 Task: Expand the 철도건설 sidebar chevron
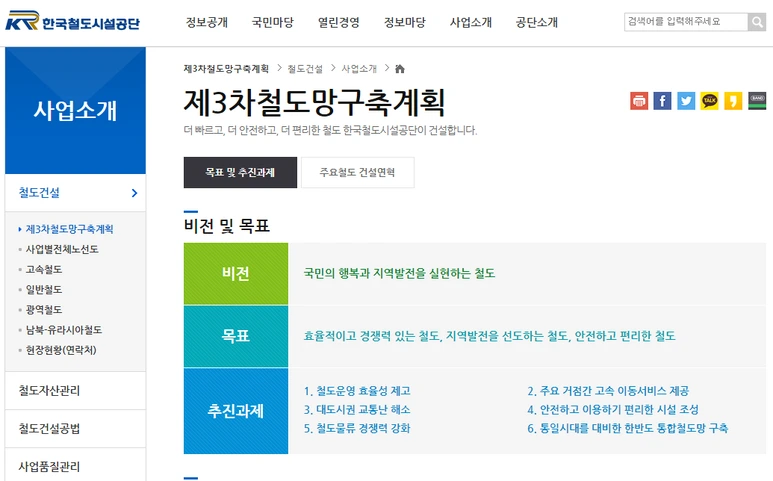[x=134, y=193]
